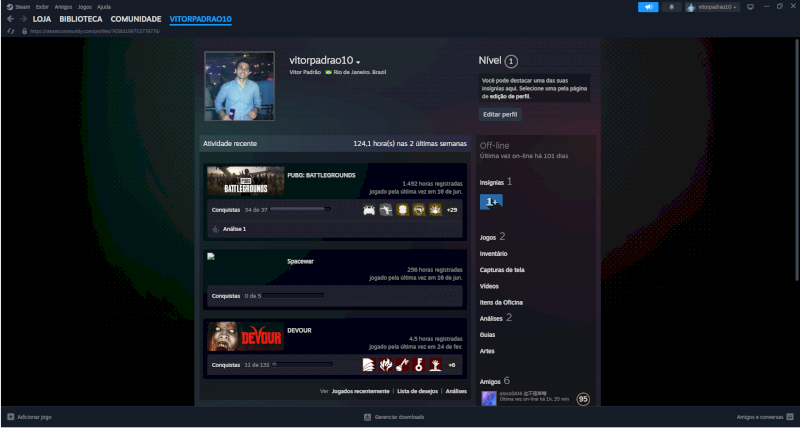Open the notifications bell
Image resolution: width=800 pixels, height=428 pixels.
pos(671,7)
